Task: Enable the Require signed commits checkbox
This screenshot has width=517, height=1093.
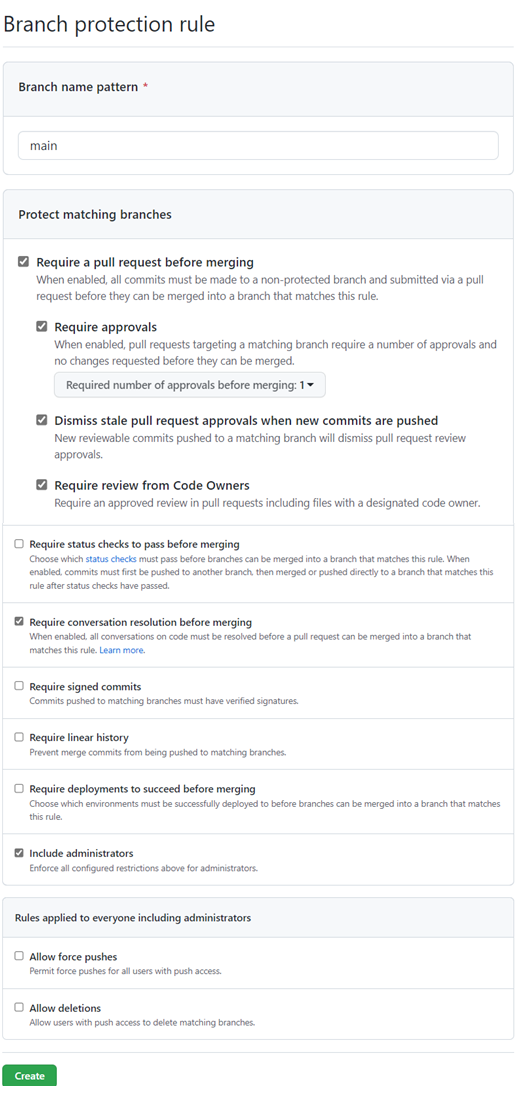Action: click(20, 686)
